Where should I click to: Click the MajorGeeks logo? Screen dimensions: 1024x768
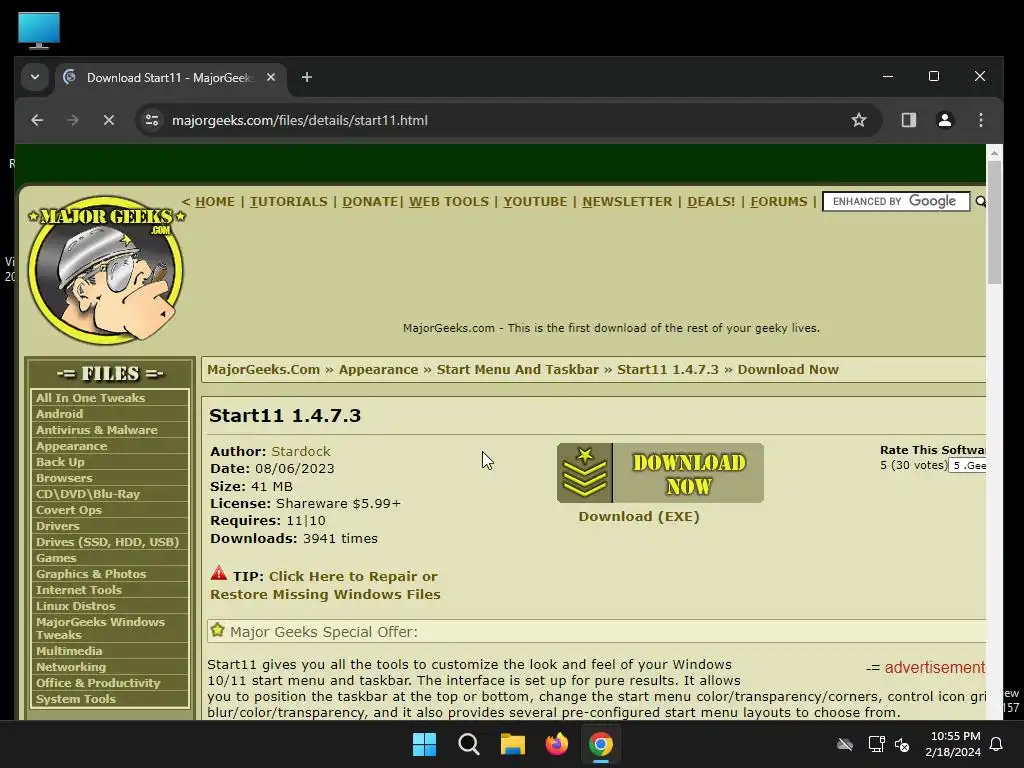106,270
